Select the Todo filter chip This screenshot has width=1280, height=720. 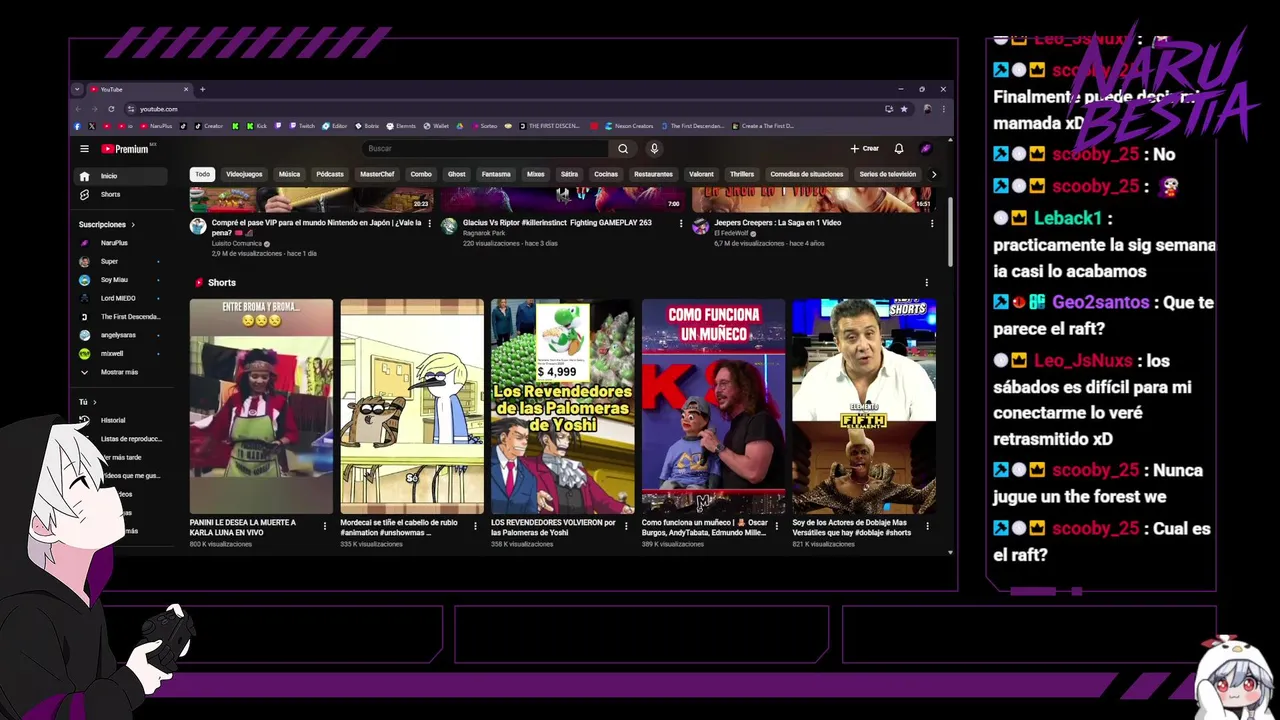point(203,174)
